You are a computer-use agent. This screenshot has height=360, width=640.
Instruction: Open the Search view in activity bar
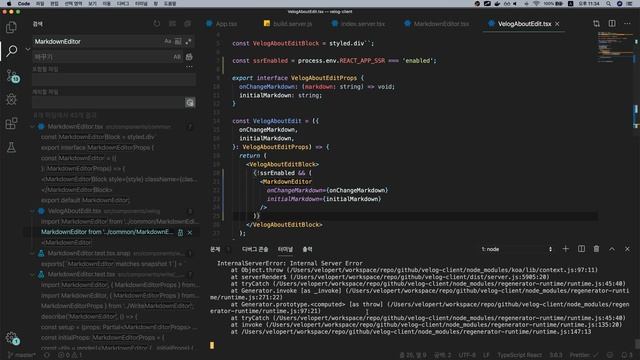(x=11, y=51)
